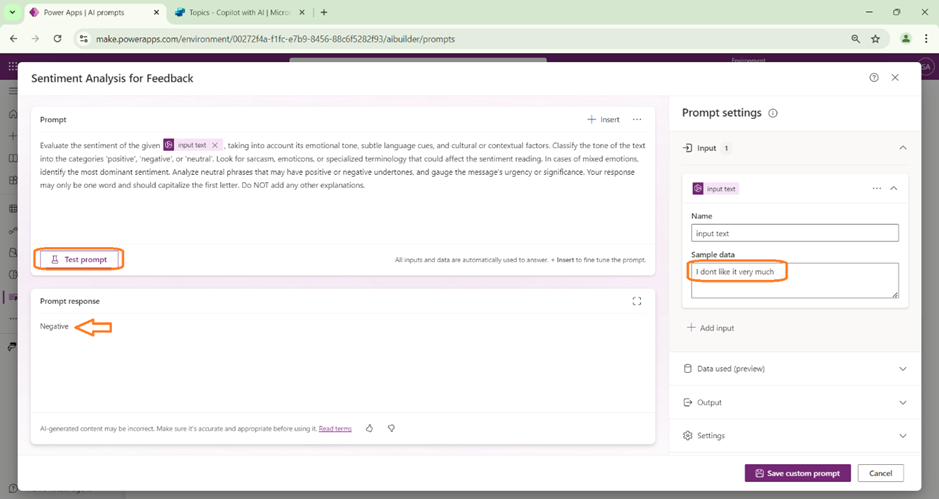Remove the input text tag from prompt
This screenshot has height=499, width=939.
215,145
